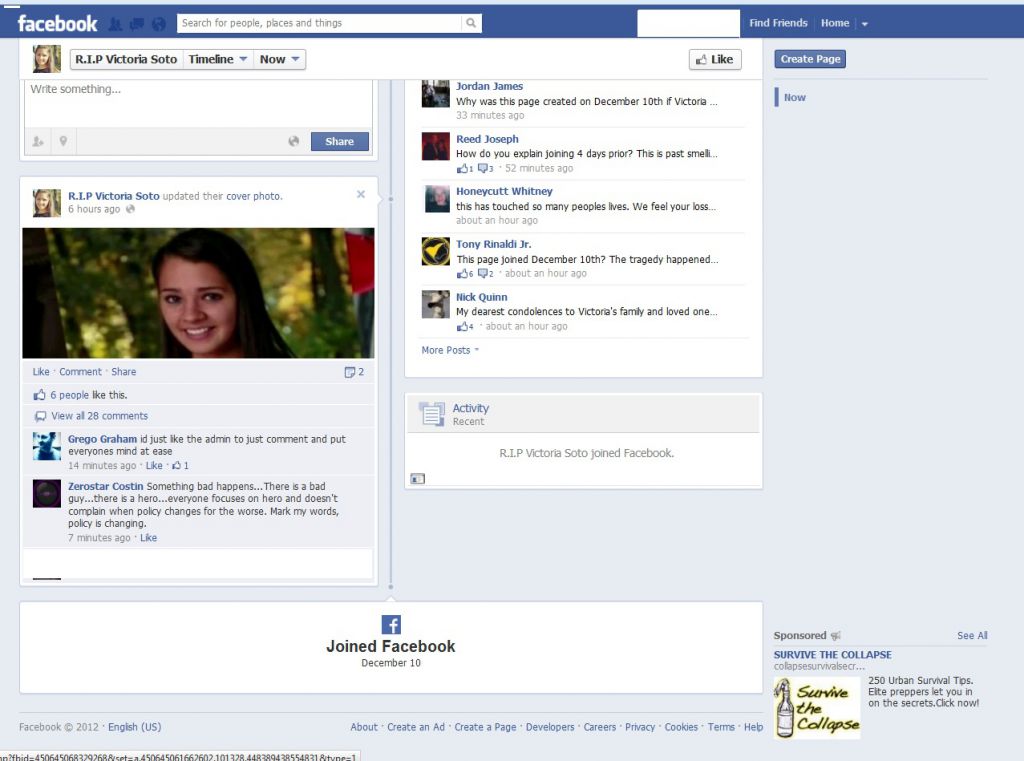Image resolution: width=1024 pixels, height=761 pixels.
Task: Open the Create an Ad footer link
Action: [x=416, y=727]
